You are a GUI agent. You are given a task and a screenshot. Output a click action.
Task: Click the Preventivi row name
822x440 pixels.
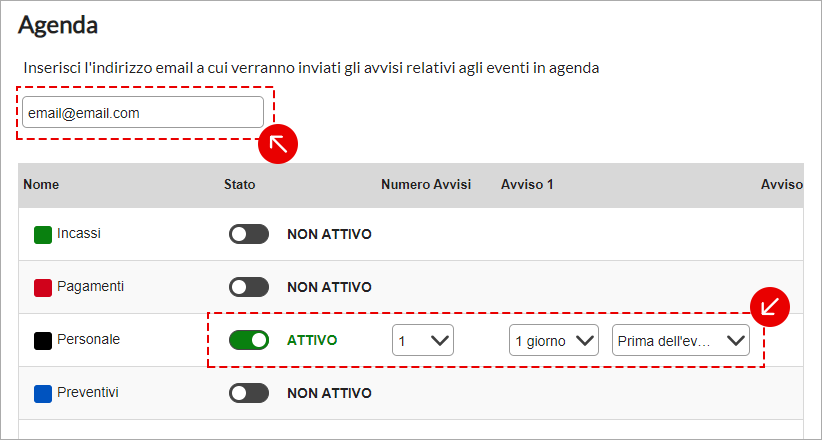[88, 392]
